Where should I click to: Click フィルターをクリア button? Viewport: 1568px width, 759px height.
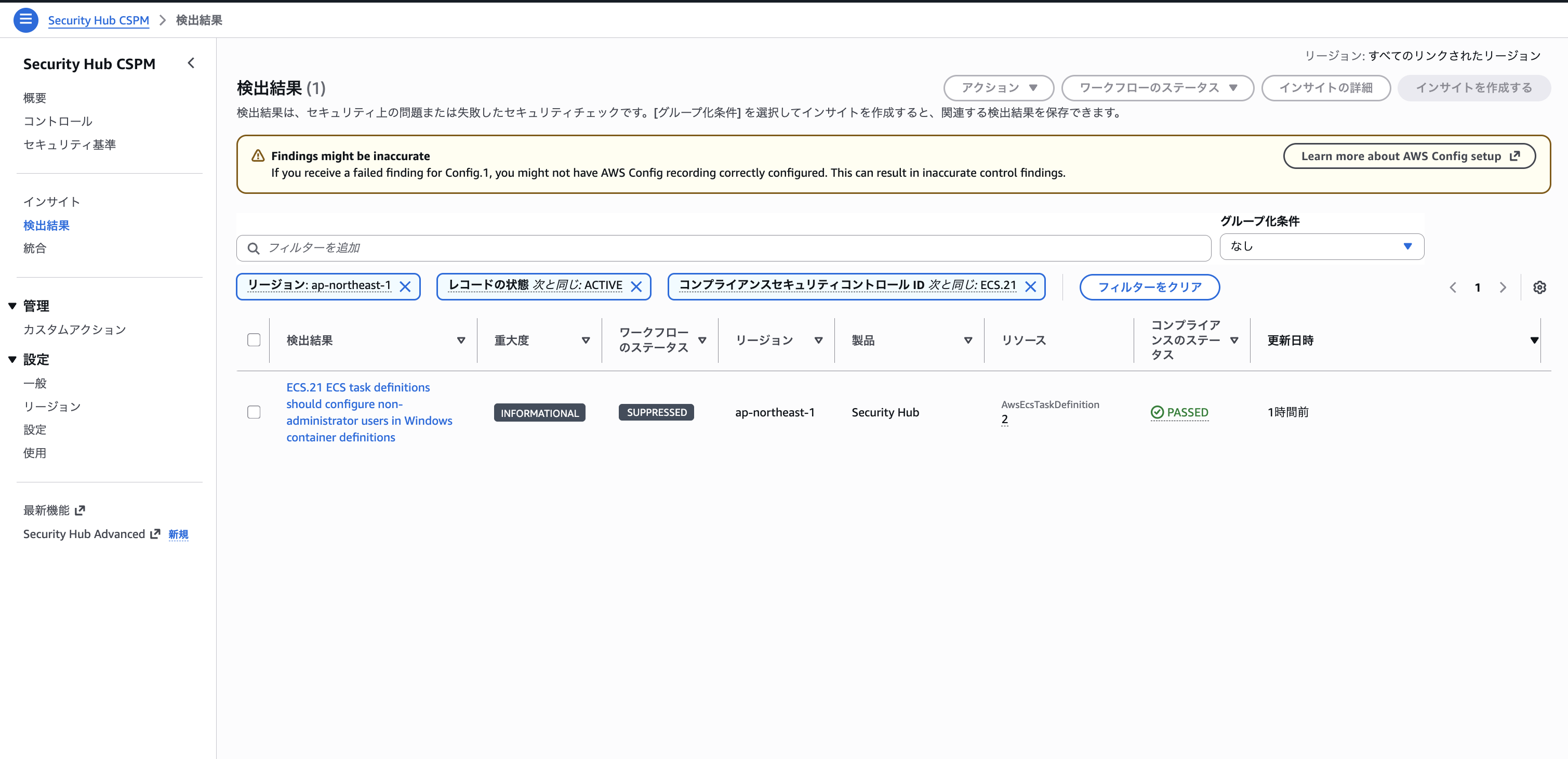click(1149, 287)
